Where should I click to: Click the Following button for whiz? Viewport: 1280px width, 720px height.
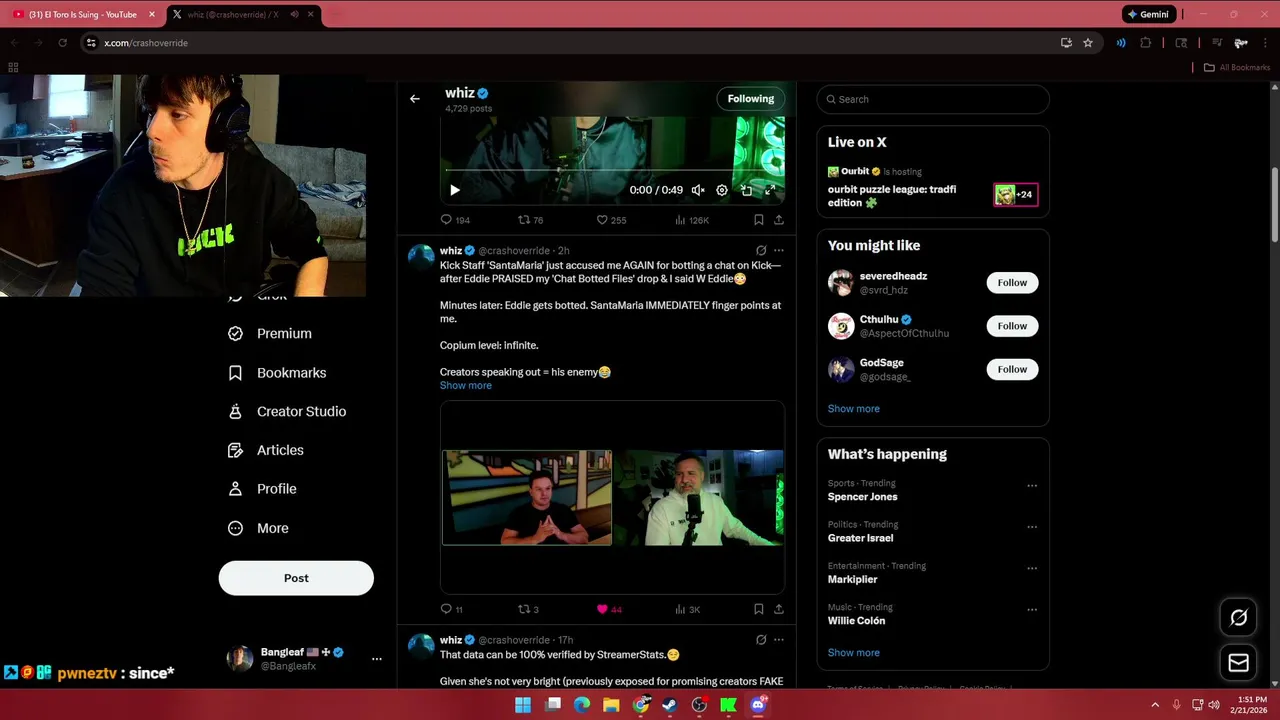click(751, 99)
